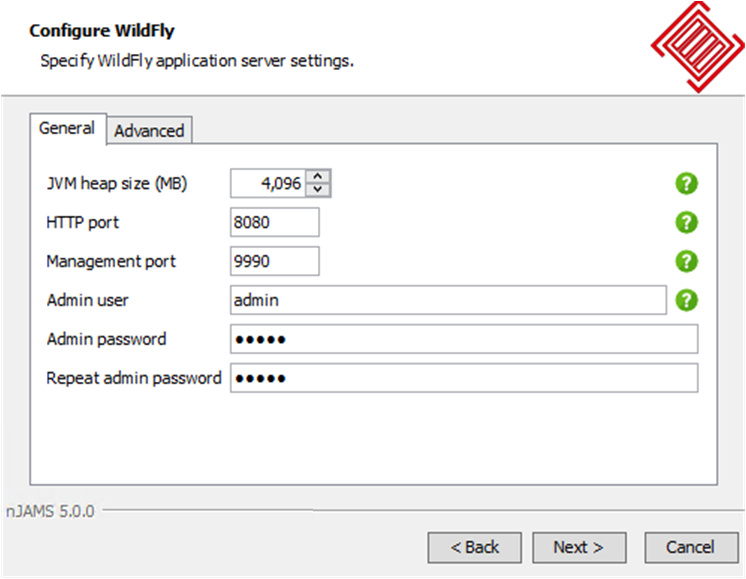Click the 'HTTP port' label
This screenshot has width=746, height=579.
tap(82, 223)
